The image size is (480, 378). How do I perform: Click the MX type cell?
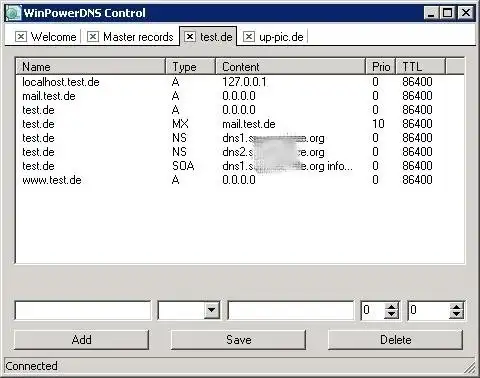(180, 124)
